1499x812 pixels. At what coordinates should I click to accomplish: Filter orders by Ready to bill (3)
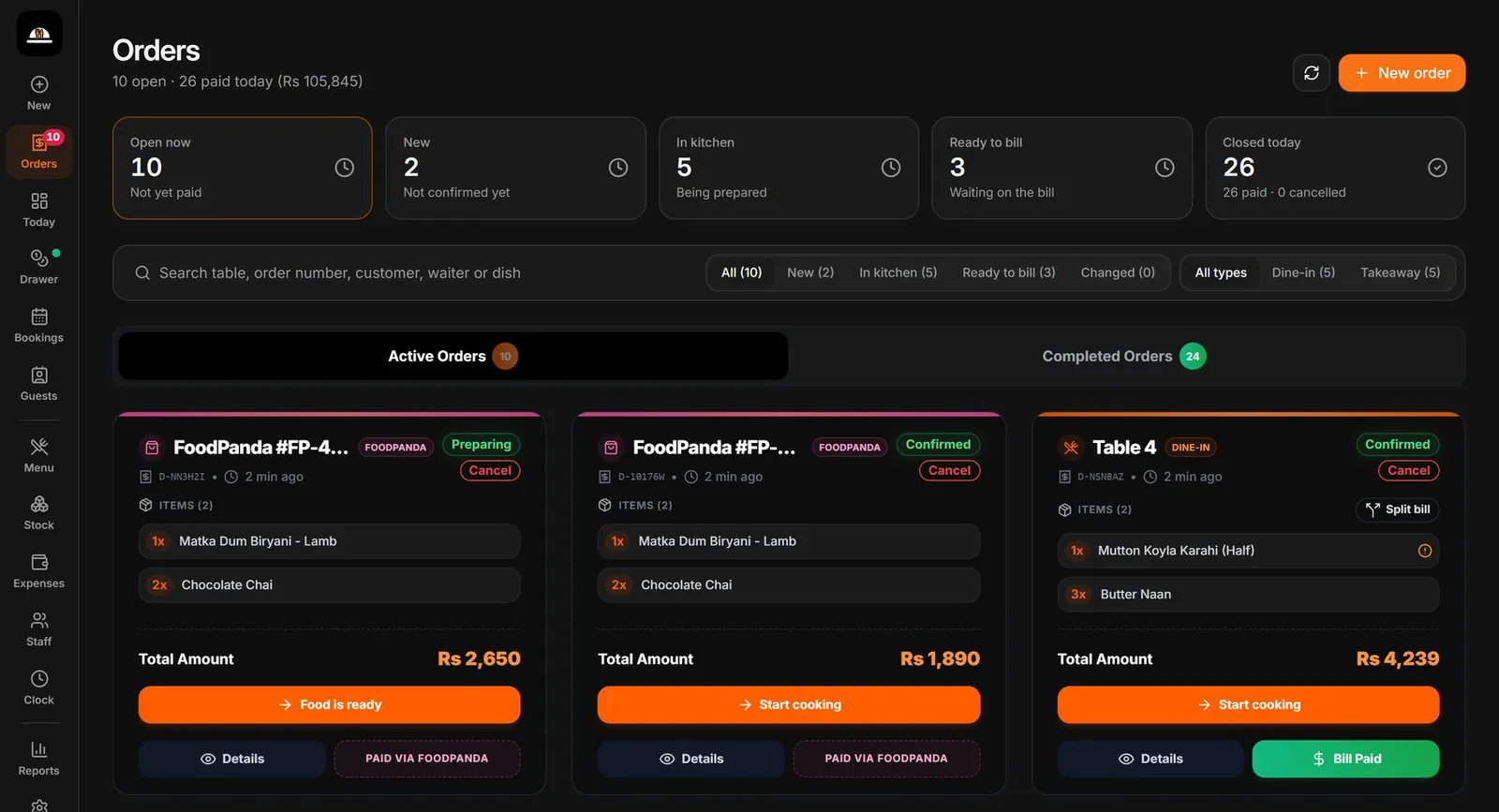(1008, 273)
